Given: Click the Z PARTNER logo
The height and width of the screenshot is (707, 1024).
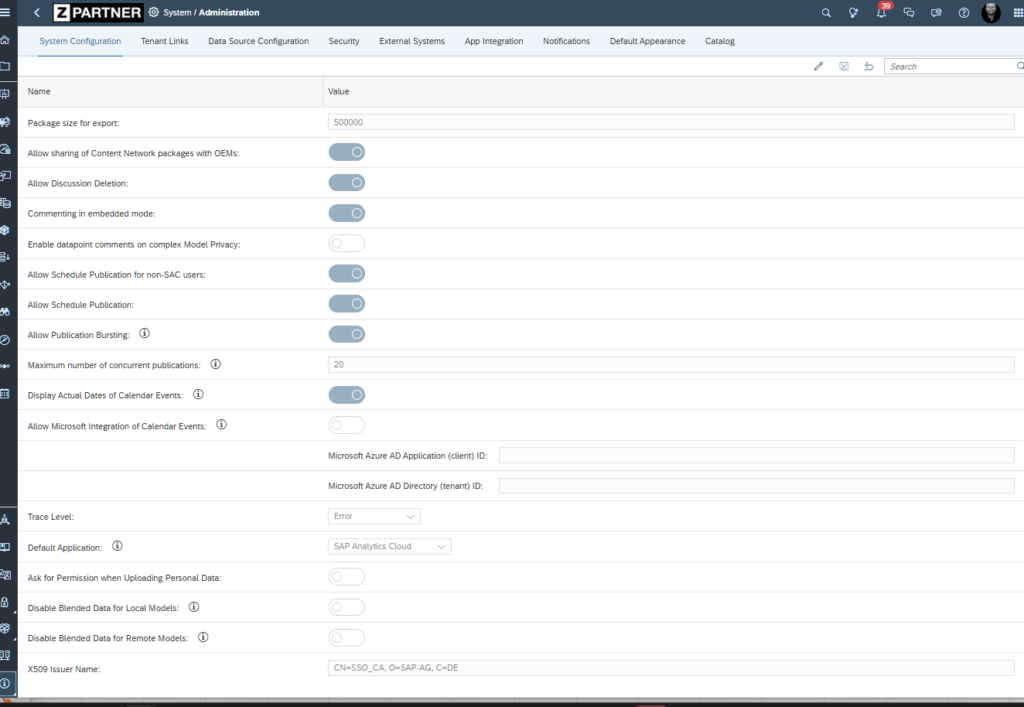Looking at the screenshot, I should point(97,13).
